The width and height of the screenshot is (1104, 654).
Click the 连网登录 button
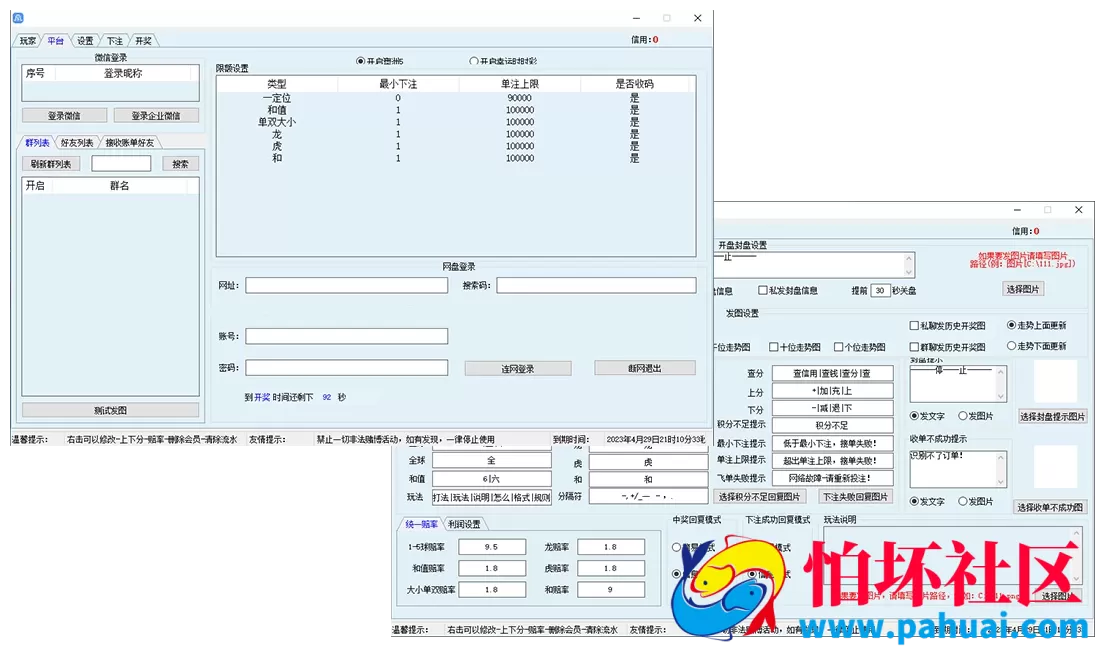517,369
